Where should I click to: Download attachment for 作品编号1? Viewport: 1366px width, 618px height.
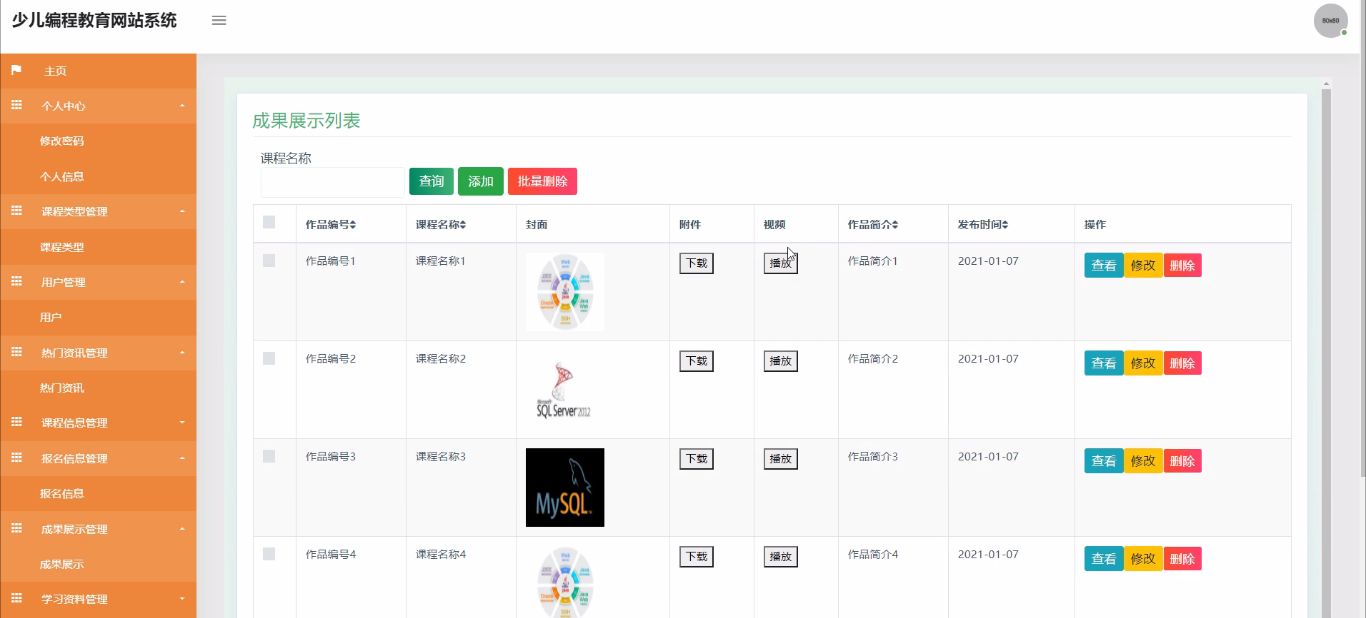pyautogui.click(x=696, y=263)
